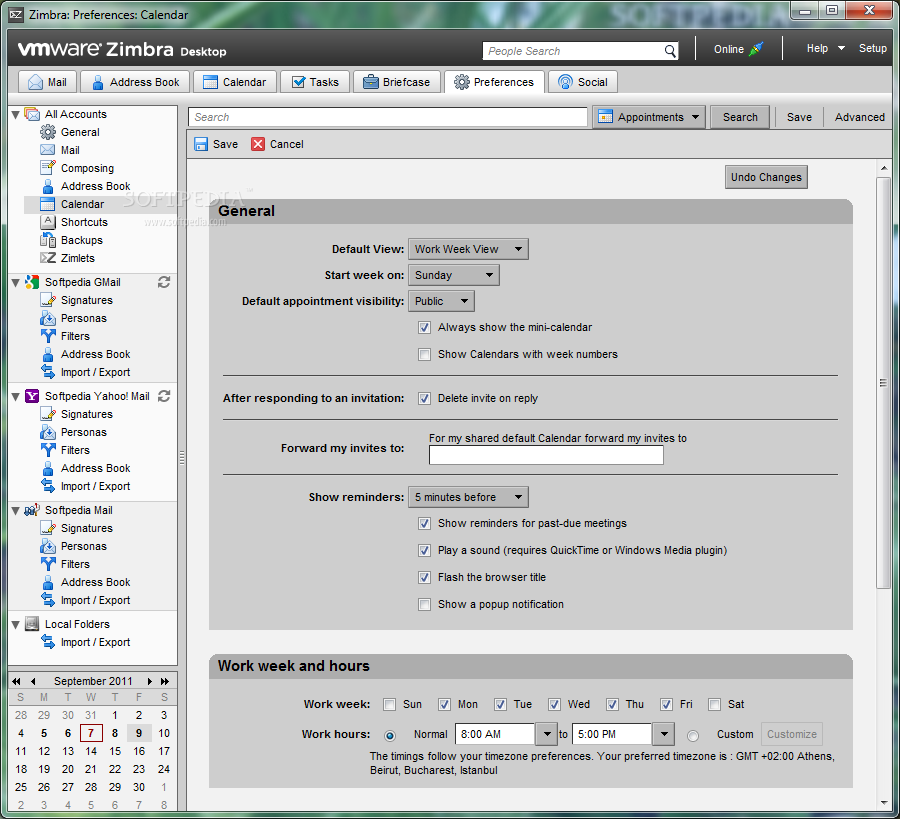The height and width of the screenshot is (819, 900).
Task: Switch to the Social tab
Action: tap(583, 82)
